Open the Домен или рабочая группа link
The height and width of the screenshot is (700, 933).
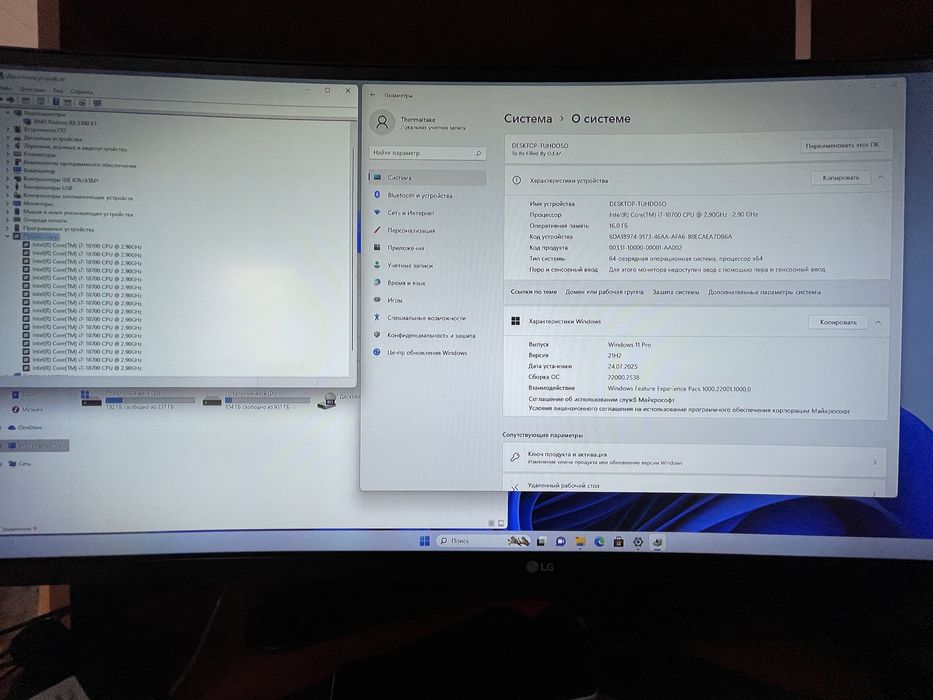[x=604, y=292]
